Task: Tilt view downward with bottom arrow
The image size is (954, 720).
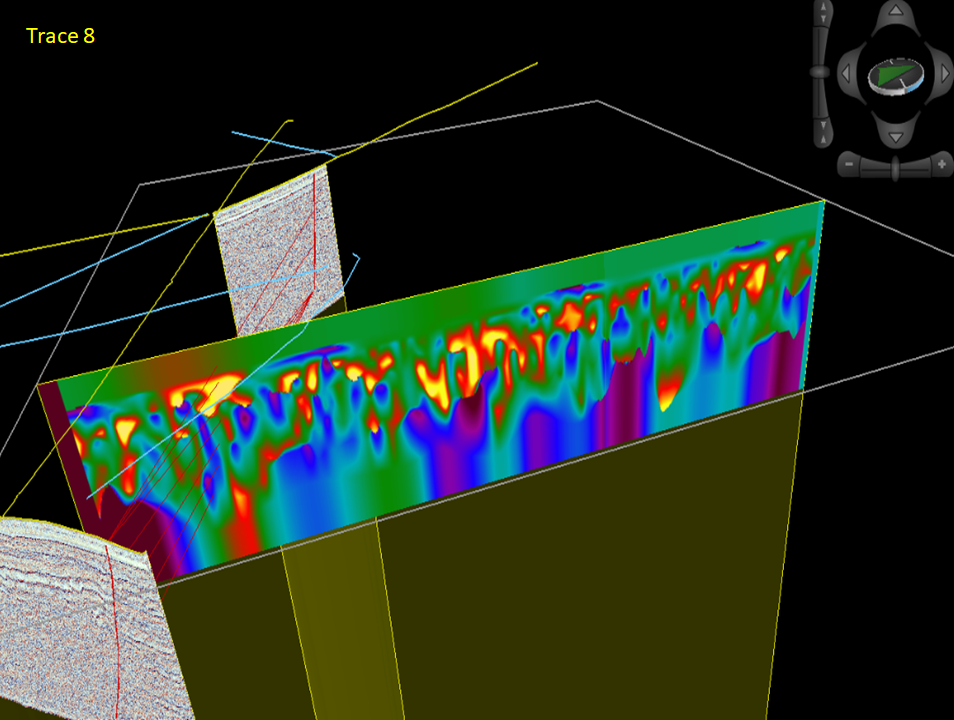Action: coord(896,138)
